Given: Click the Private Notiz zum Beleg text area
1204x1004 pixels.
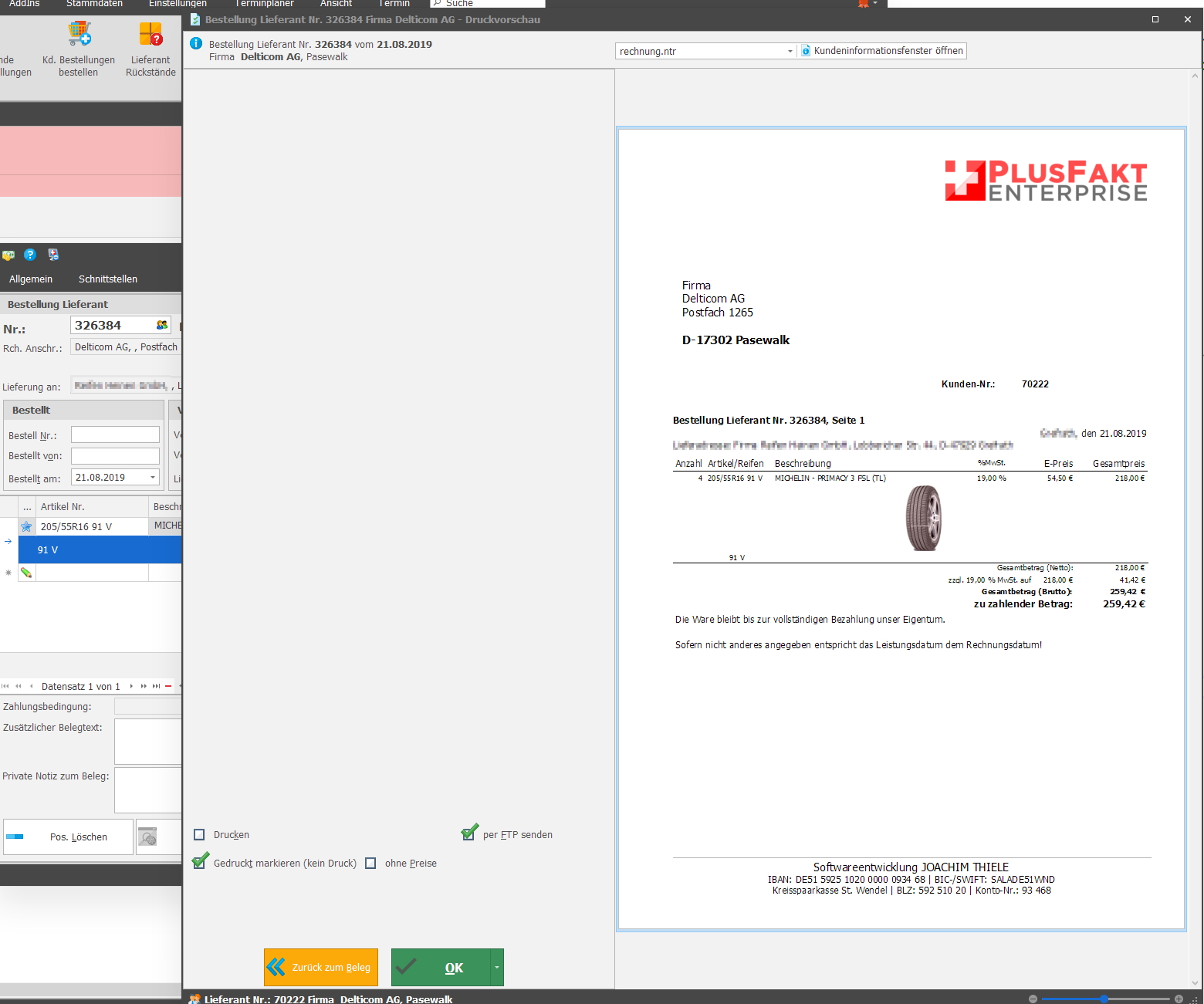Looking at the screenshot, I should [147, 789].
